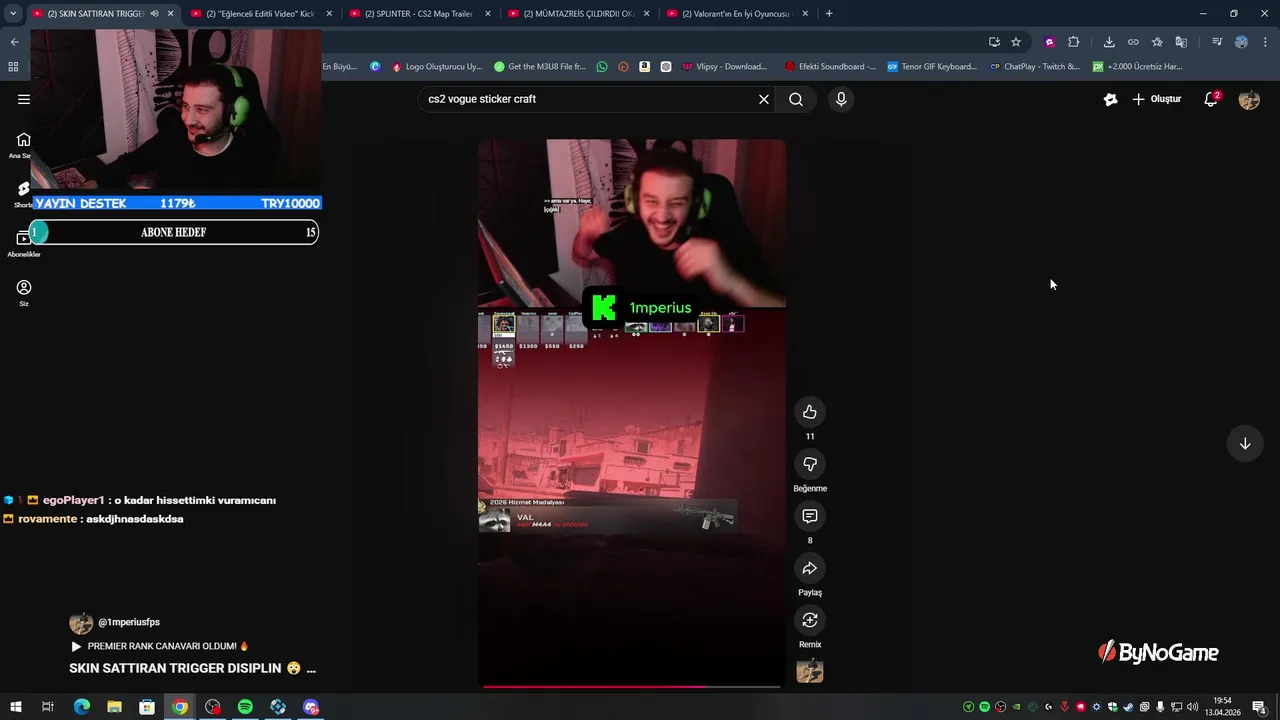Start voice search with microphone

841,99
